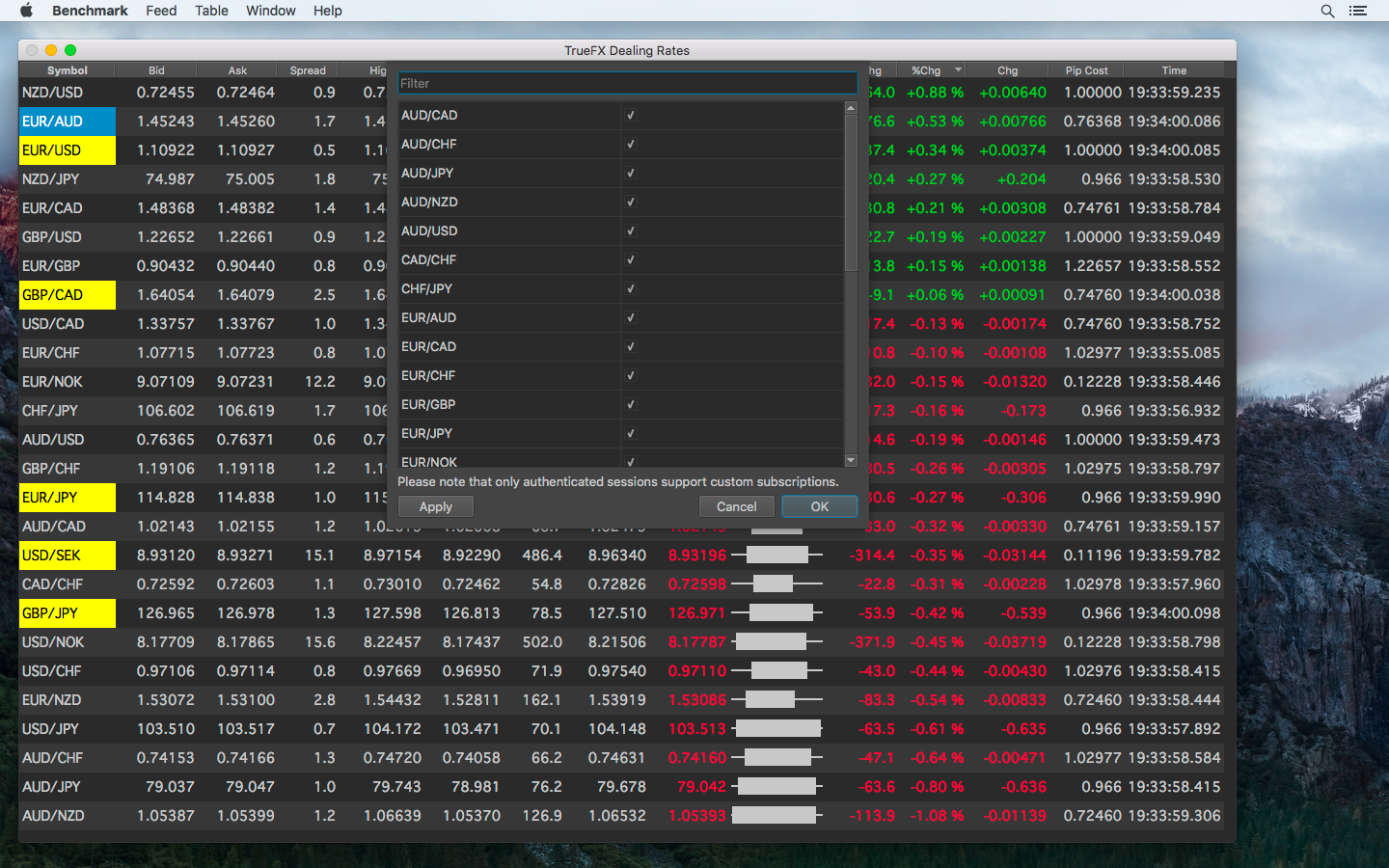Screen dimensions: 1389x868
Task: Select yellow USD/SEK symbol cell
Action: point(68,556)
